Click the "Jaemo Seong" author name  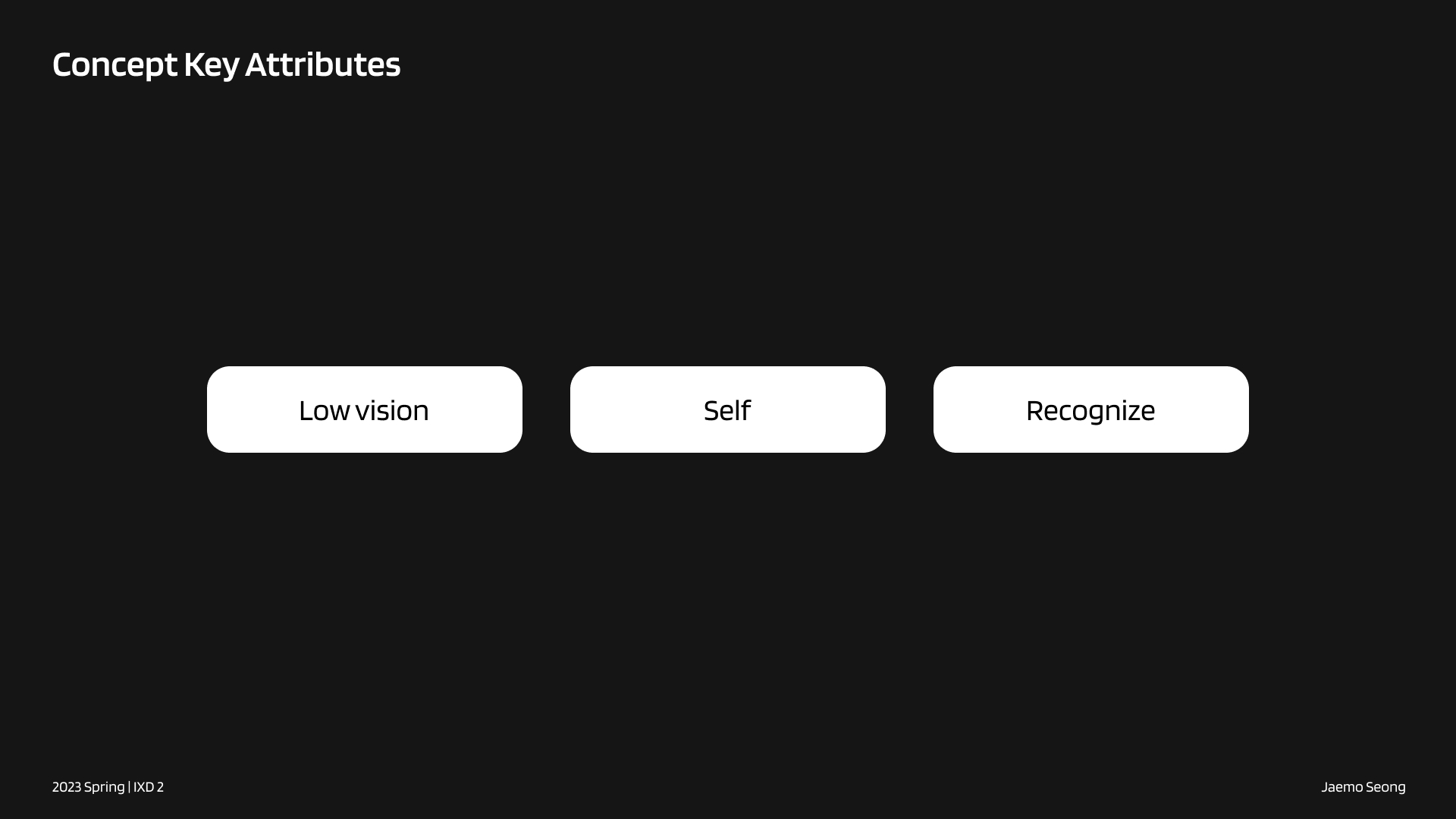tap(1363, 787)
